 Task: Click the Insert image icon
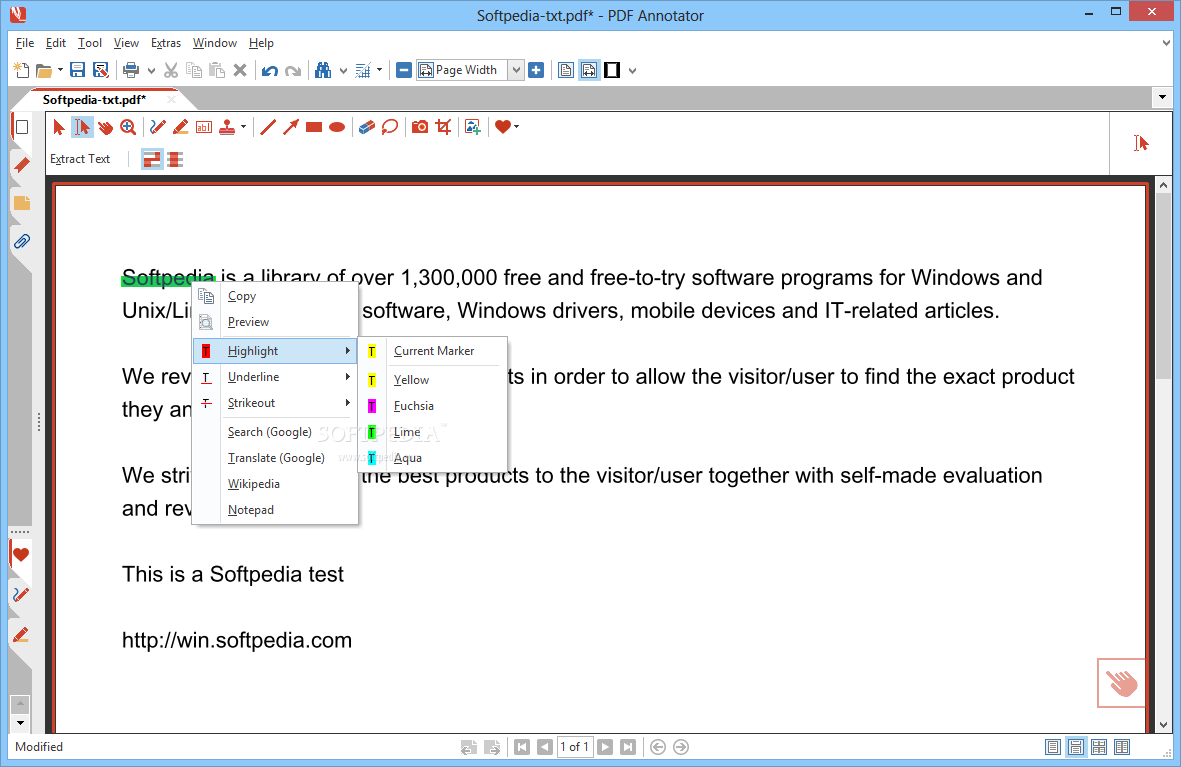coord(473,127)
